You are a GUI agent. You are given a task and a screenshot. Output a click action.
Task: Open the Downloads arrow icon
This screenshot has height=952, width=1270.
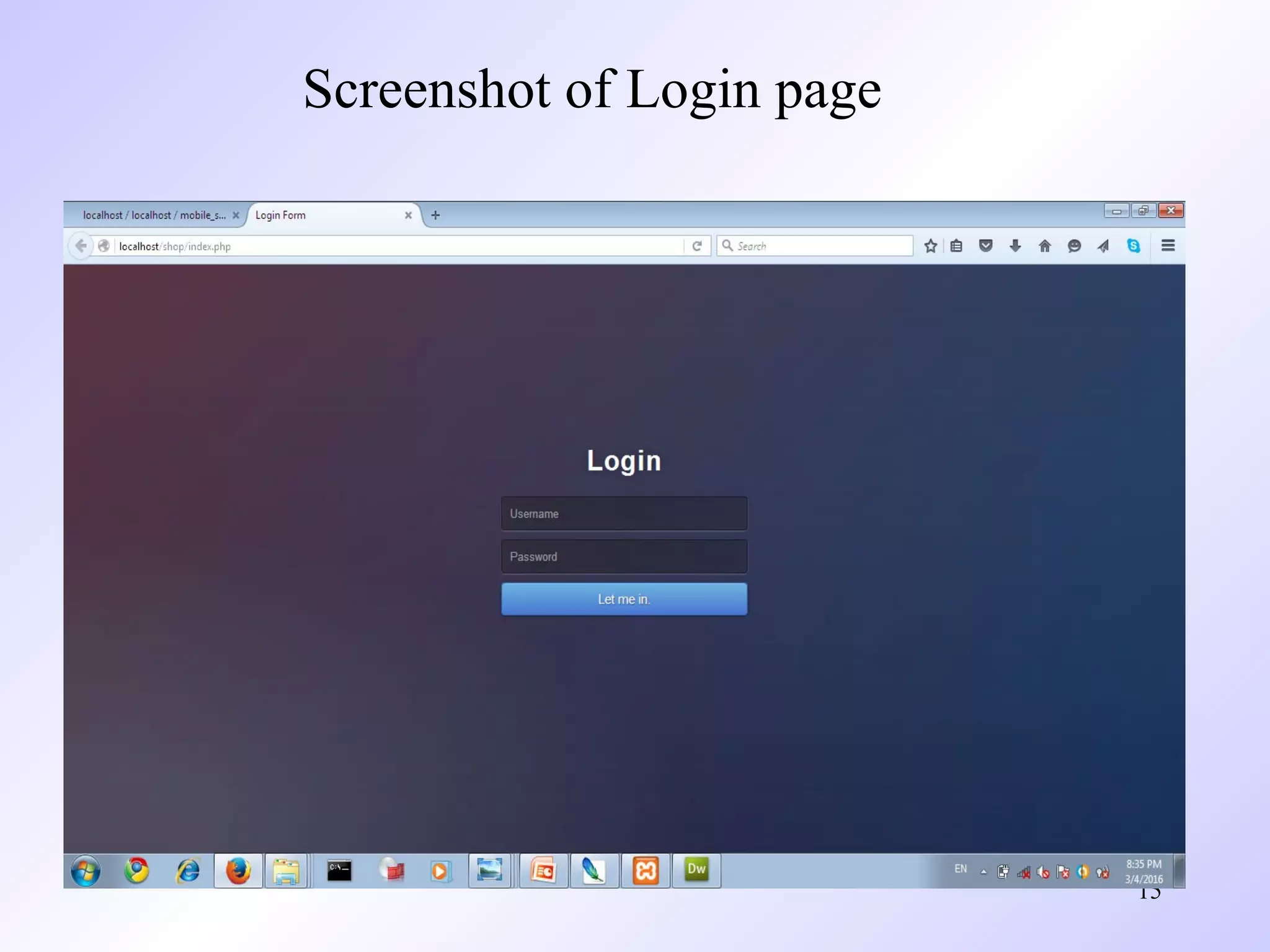tap(1015, 246)
